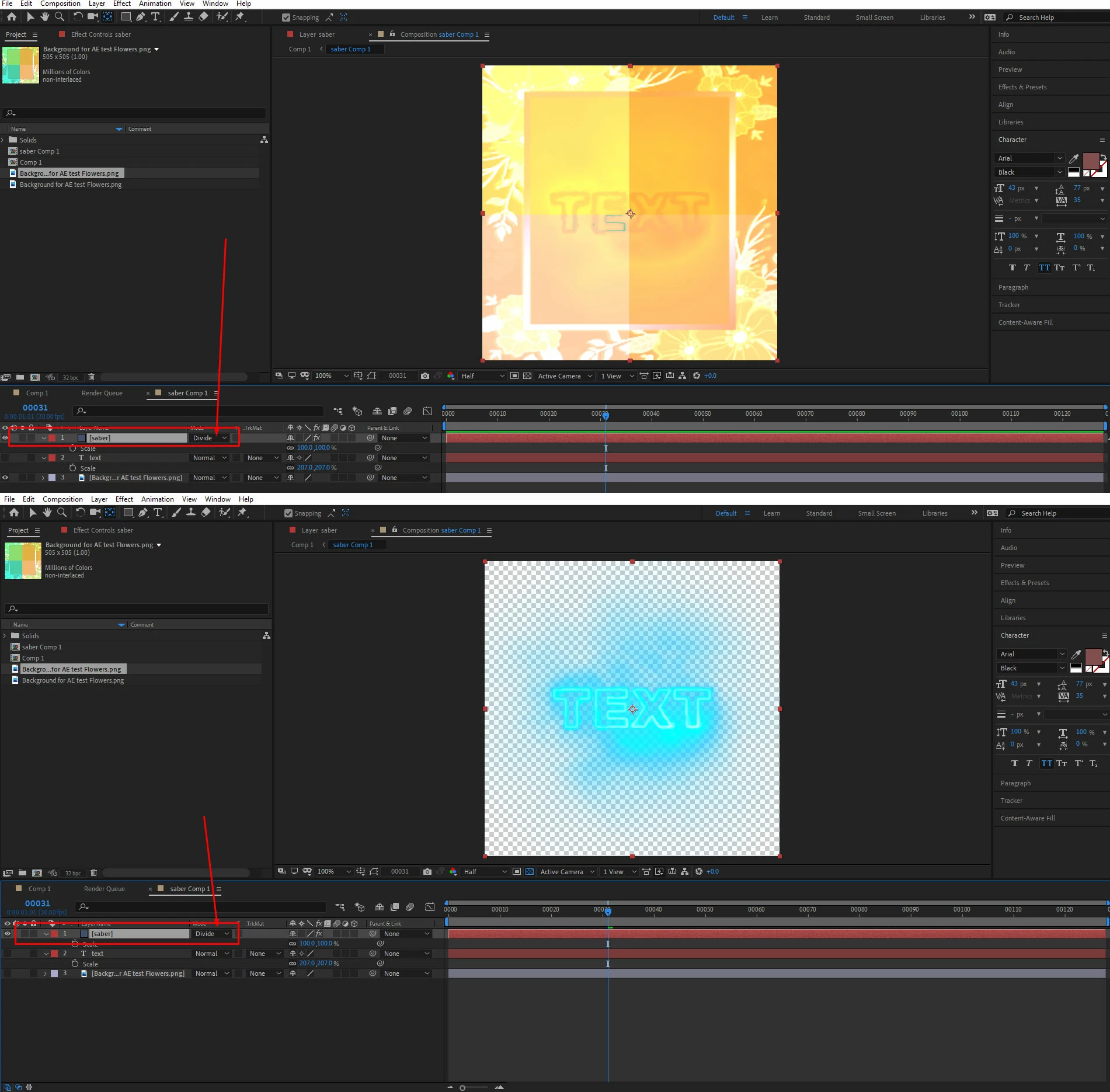Open channel display RGB icon in lower viewer
This screenshot has width=1110, height=1092.
pyautogui.click(x=453, y=872)
